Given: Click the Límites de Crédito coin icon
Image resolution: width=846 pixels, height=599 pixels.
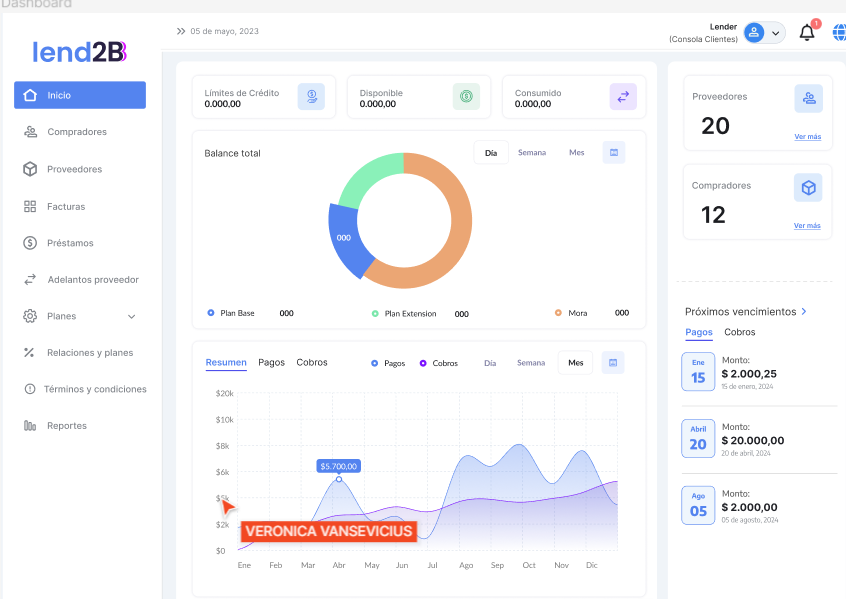Looking at the screenshot, I should pos(311,97).
